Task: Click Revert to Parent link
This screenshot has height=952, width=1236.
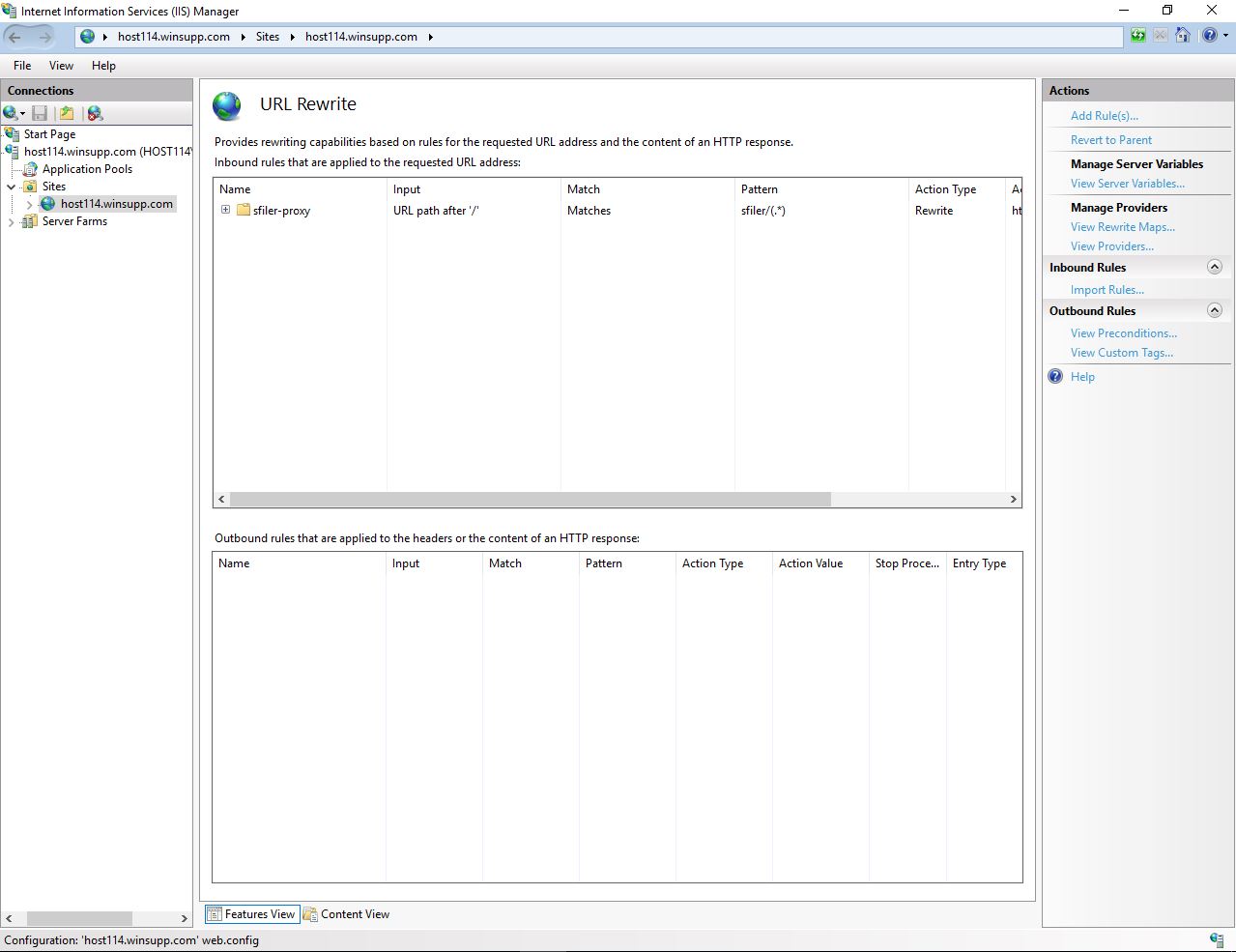Action: pos(1111,140)
